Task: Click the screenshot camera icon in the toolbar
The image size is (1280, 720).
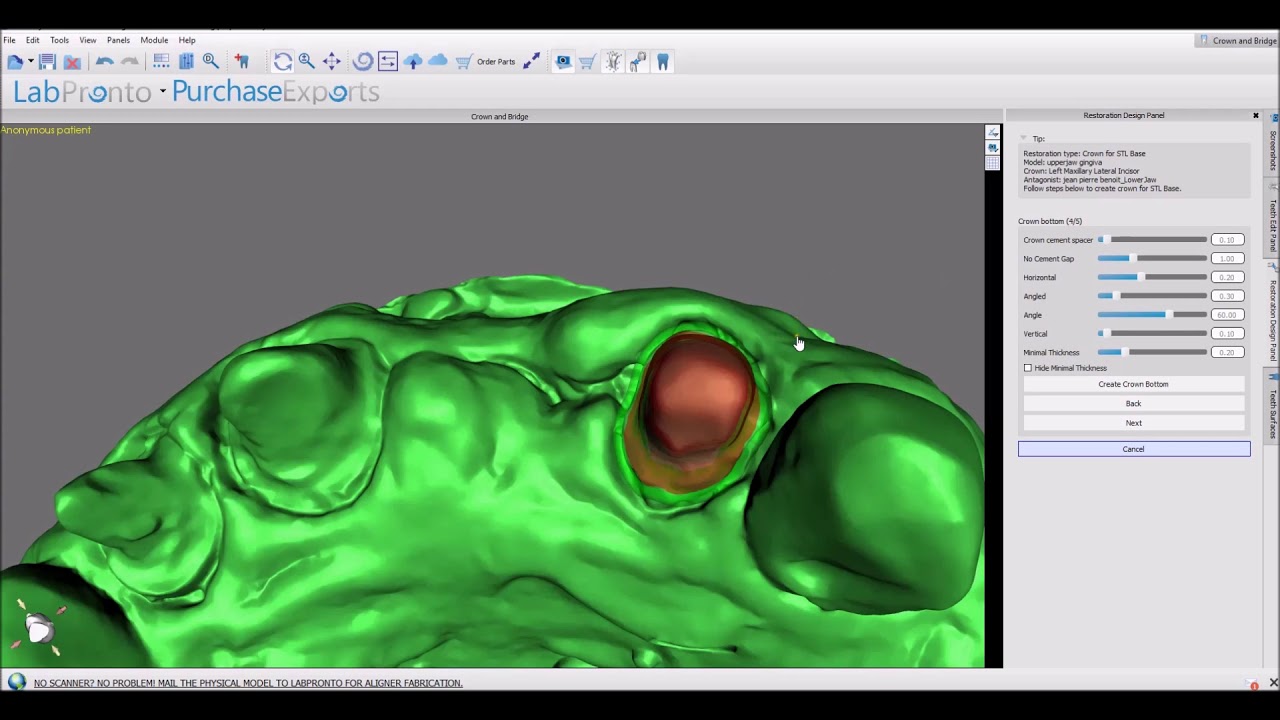Action: pos(563,62)
